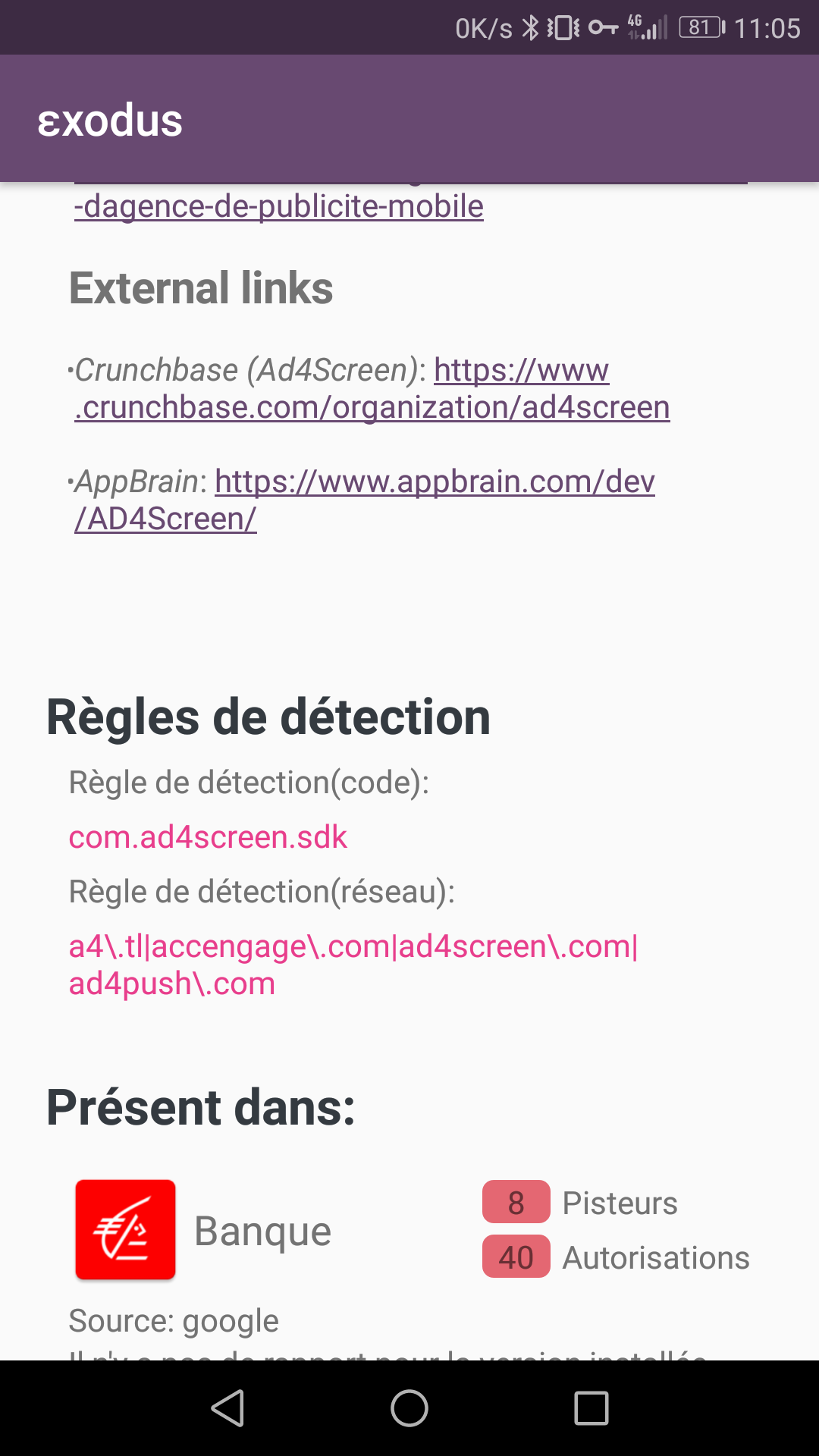Tap the 8 Pisteurs badge

coord(516,1202)
